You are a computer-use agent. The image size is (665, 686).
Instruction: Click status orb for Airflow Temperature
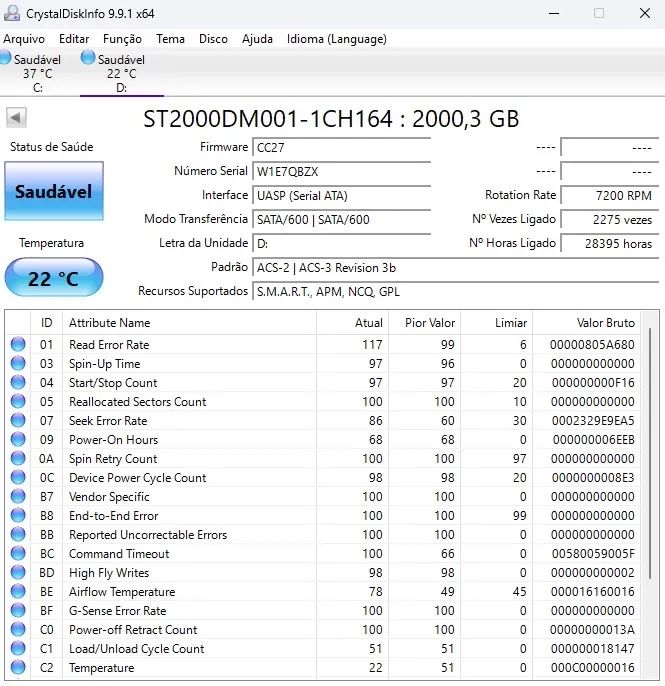(18, 592)
